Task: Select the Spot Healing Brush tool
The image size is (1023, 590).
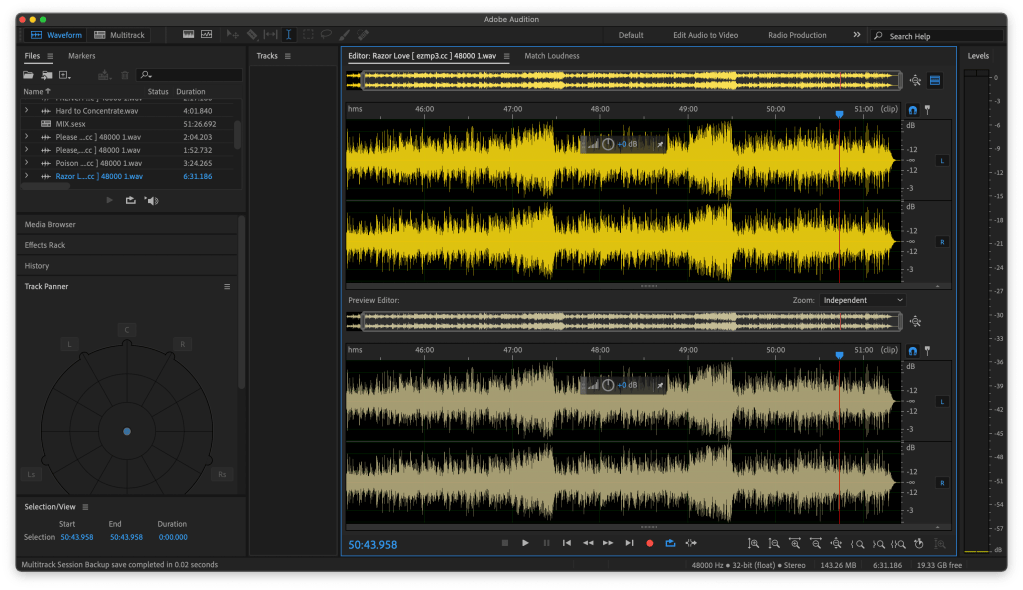Action: click(364, 33)
